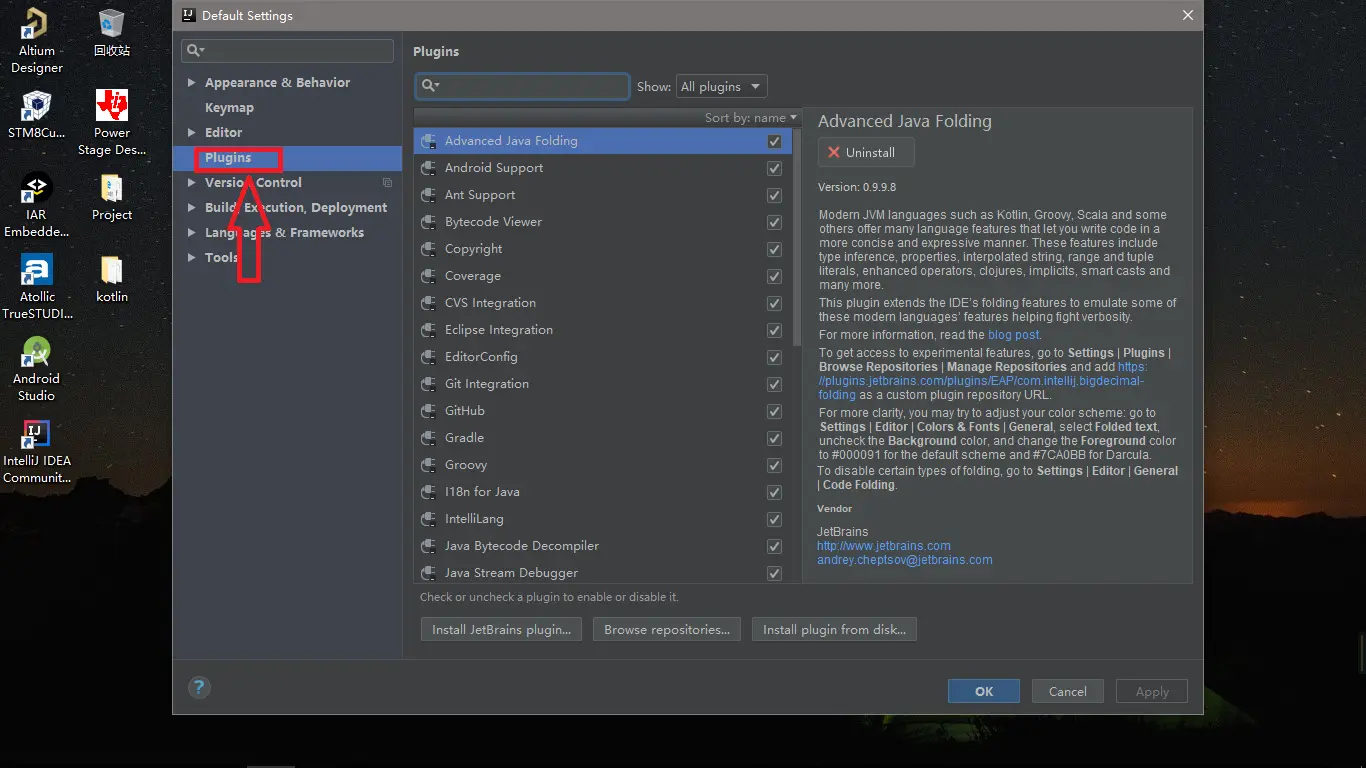
Task: Click plugin icon beside Advanced Java Folding
Action: pyautogui.click(x=428, y=141)
